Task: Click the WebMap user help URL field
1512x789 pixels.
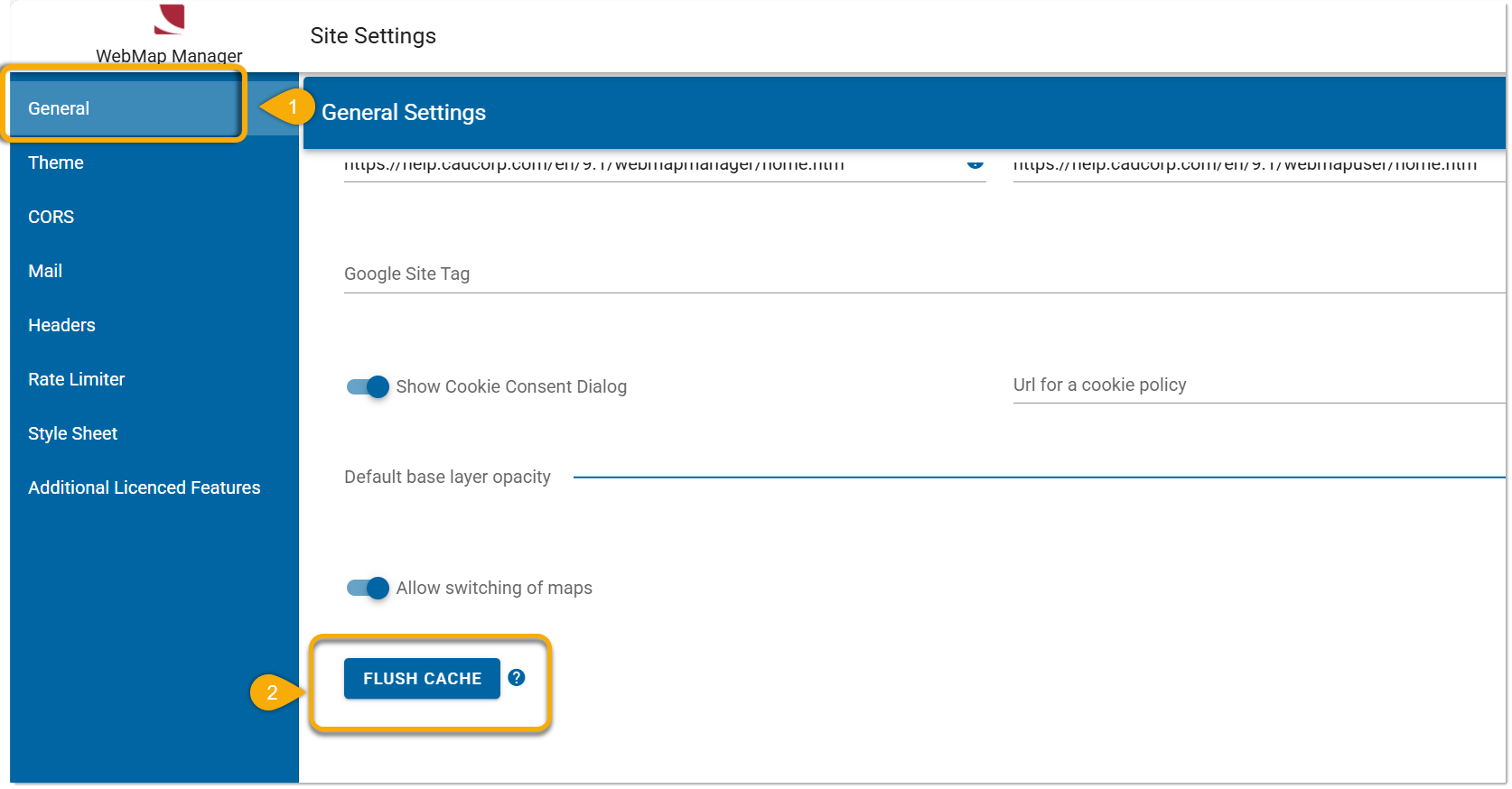Action: [1258, 166]
